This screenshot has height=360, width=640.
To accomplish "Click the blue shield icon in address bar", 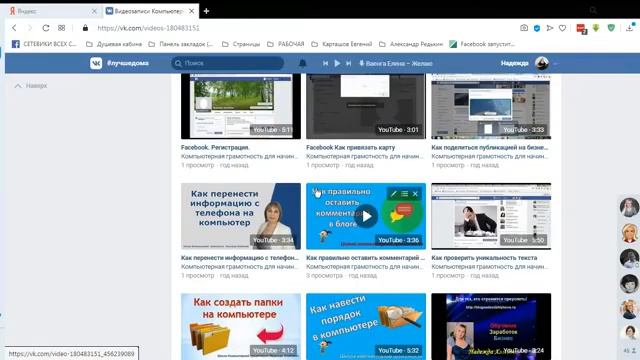I will (x=537, y=28).
